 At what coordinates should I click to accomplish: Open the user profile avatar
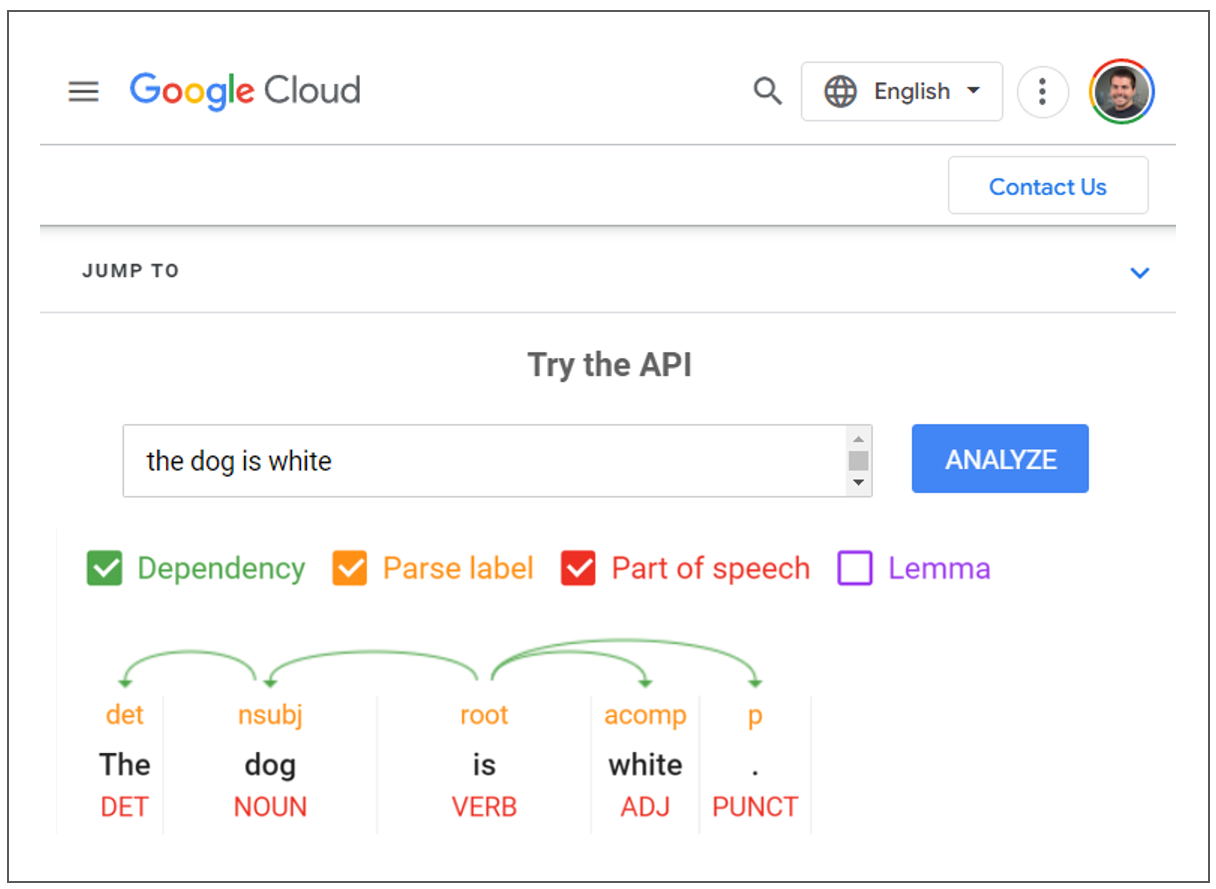click(1122, 92)
